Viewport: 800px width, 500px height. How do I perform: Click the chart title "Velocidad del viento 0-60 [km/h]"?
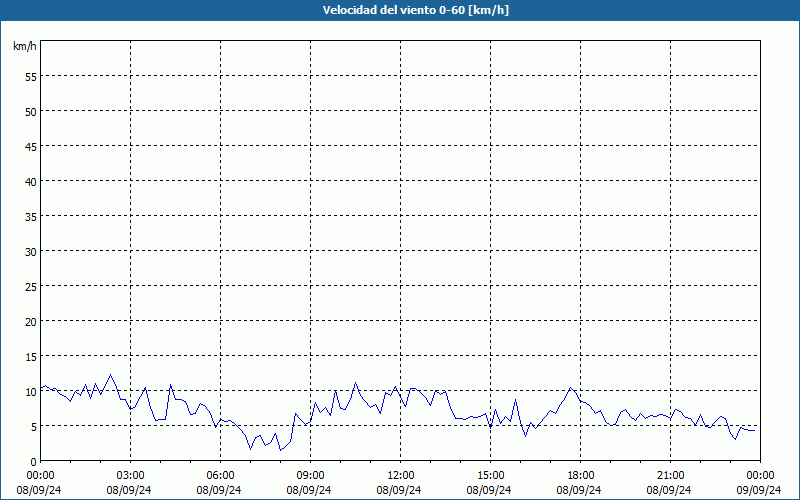point(416,10)
